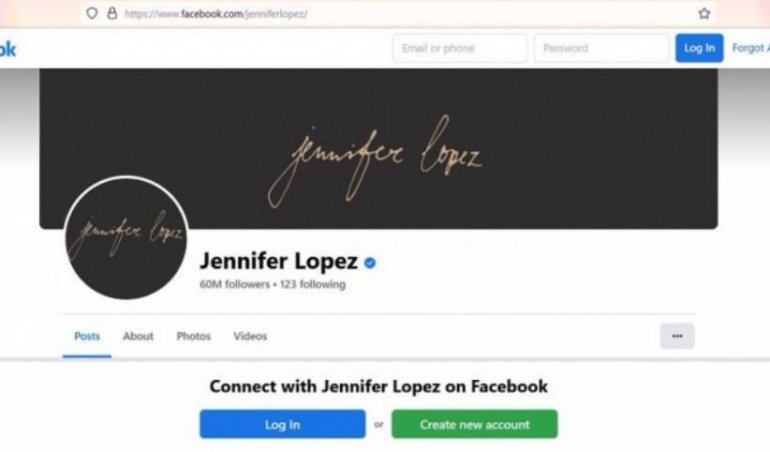
Task: Click the Forgot Account link
Action: pyautogui.click(x=751, y=48)
